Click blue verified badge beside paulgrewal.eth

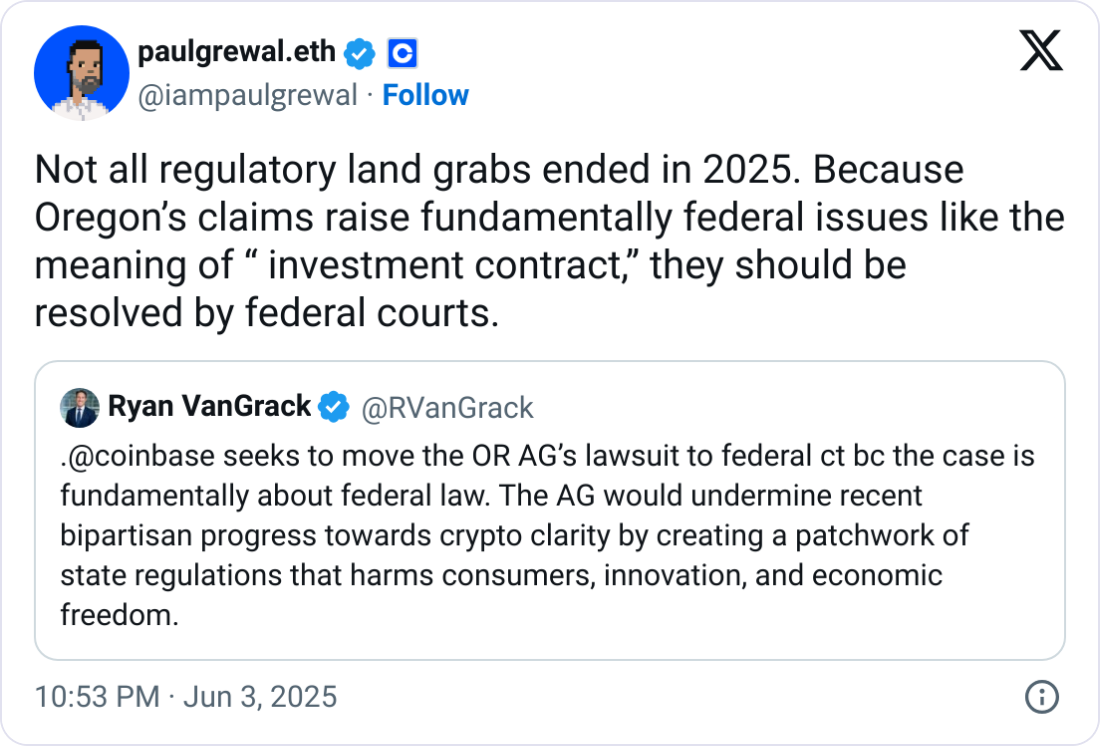[360, 54]
